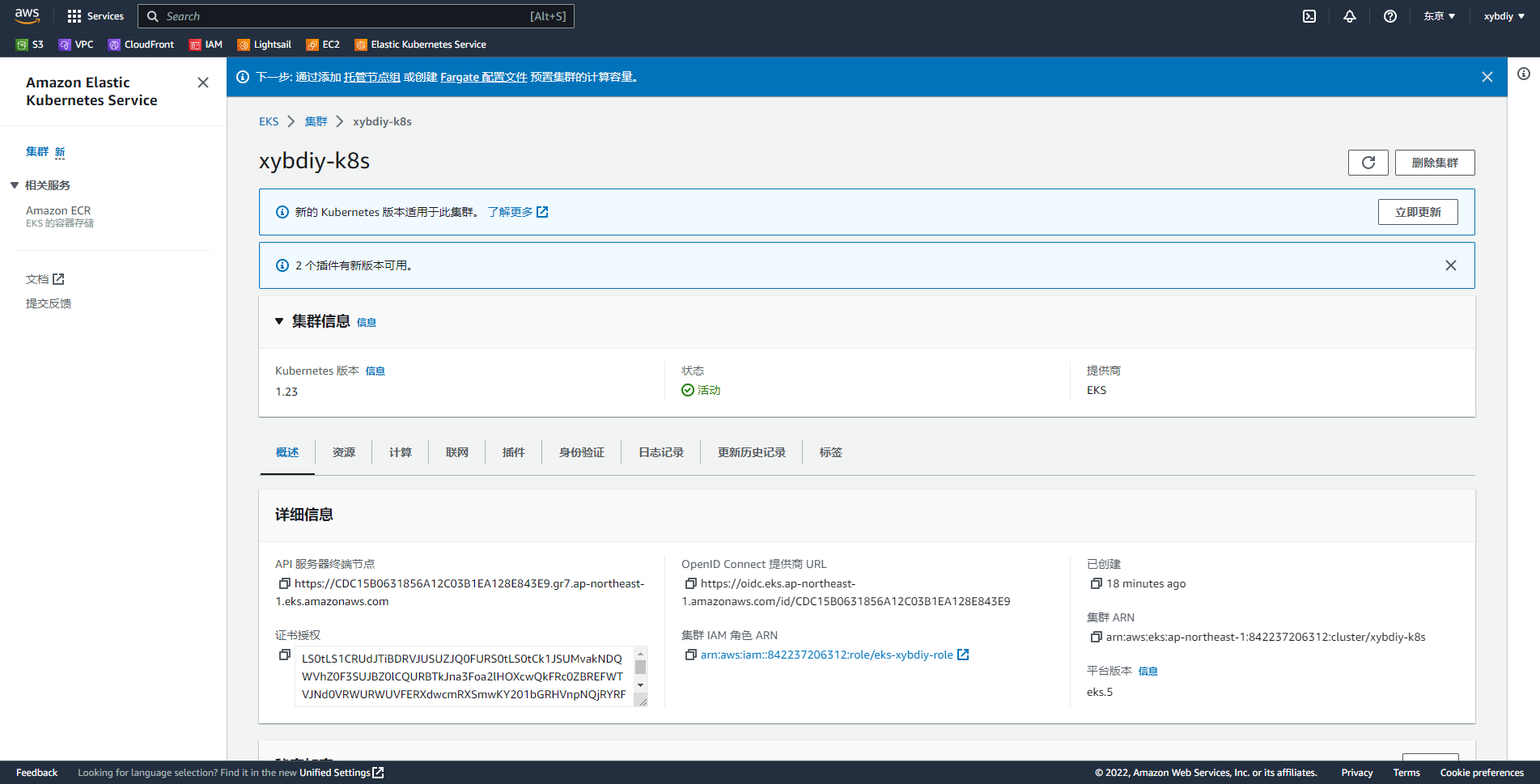Open the Lightsail shortcut
Image resolution: width=1540 pixels, height=784 pixels.
pyautogui.click(x=265, y=44)
